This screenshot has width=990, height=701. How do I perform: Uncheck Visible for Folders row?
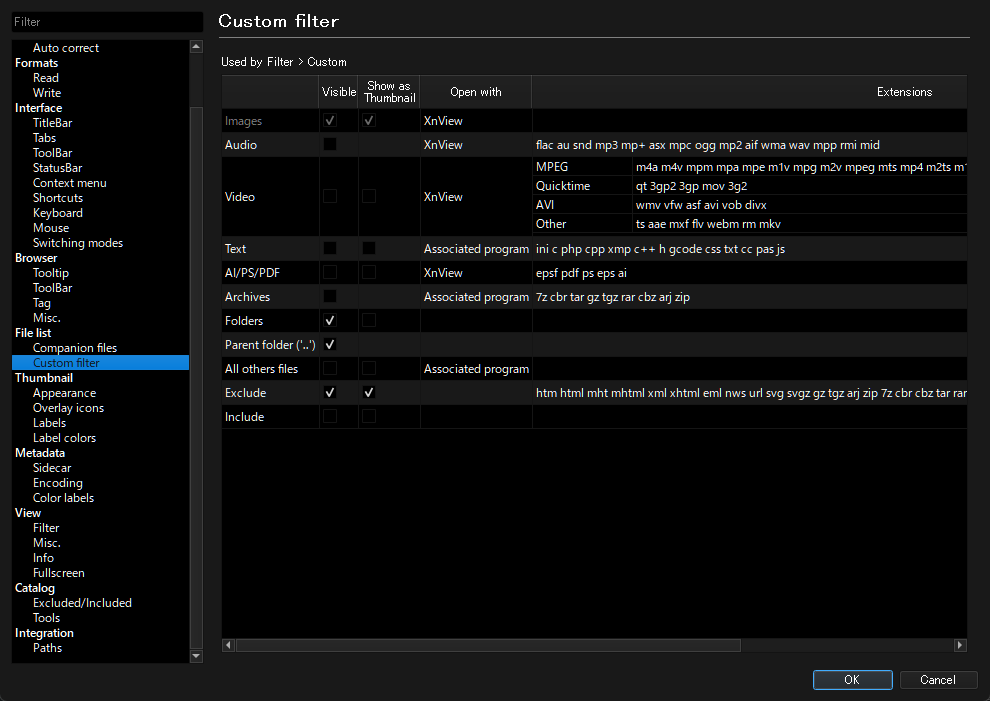coord(330,321)
